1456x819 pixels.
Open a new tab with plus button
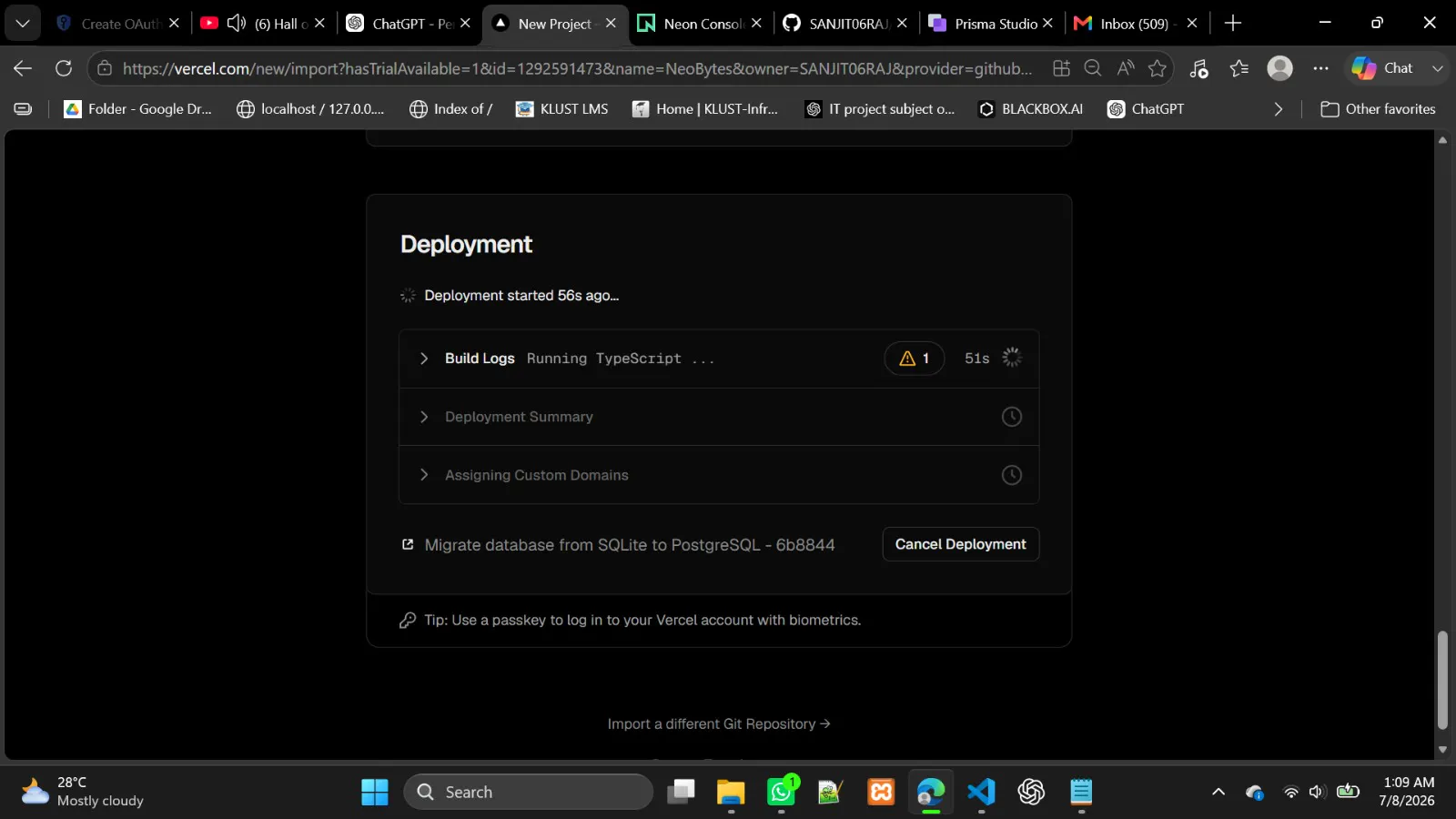[1233, 24]
